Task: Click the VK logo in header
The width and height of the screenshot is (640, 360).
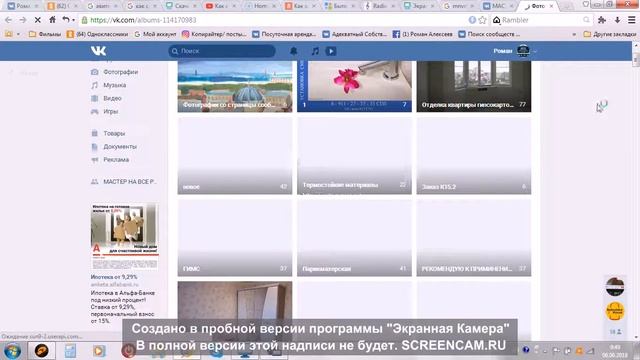Action: coord(98,51)
